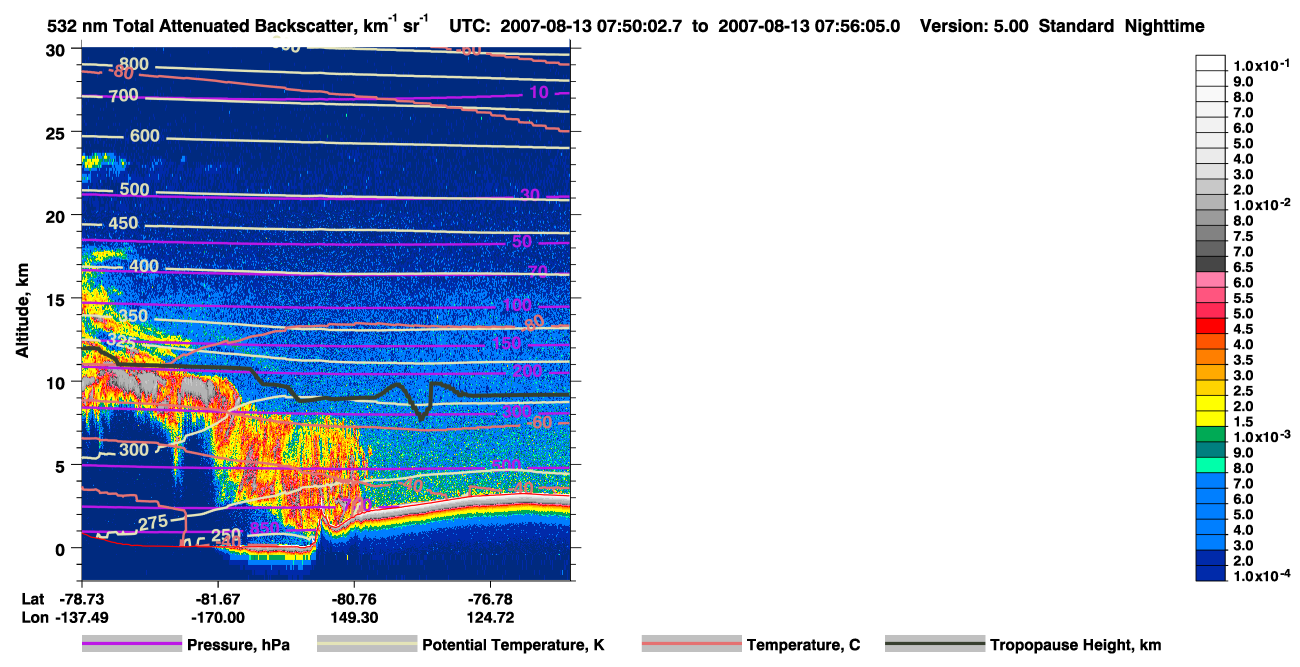Click the longitude value -137.49

pyautogui.click(x=80, y=617)
